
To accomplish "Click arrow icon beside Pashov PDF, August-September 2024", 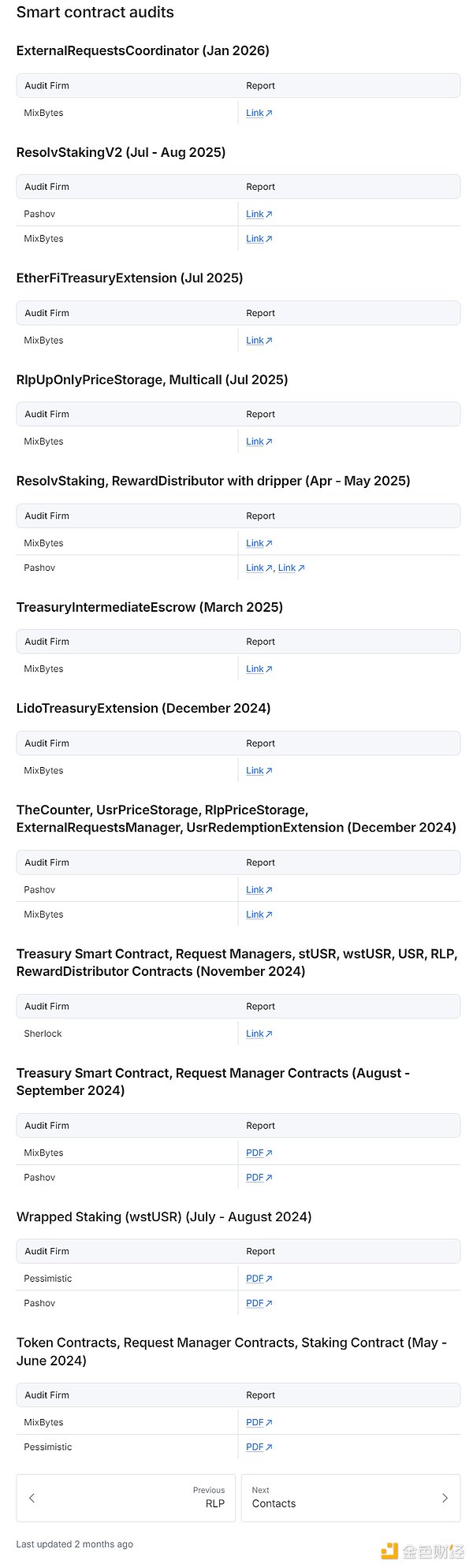I will [270, 1177].
